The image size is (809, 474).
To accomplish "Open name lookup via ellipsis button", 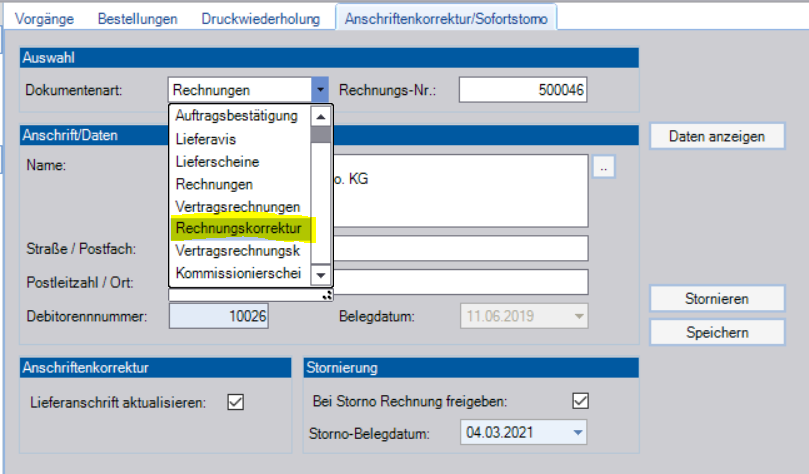I will pyautogui.click(x=603, y=168).
